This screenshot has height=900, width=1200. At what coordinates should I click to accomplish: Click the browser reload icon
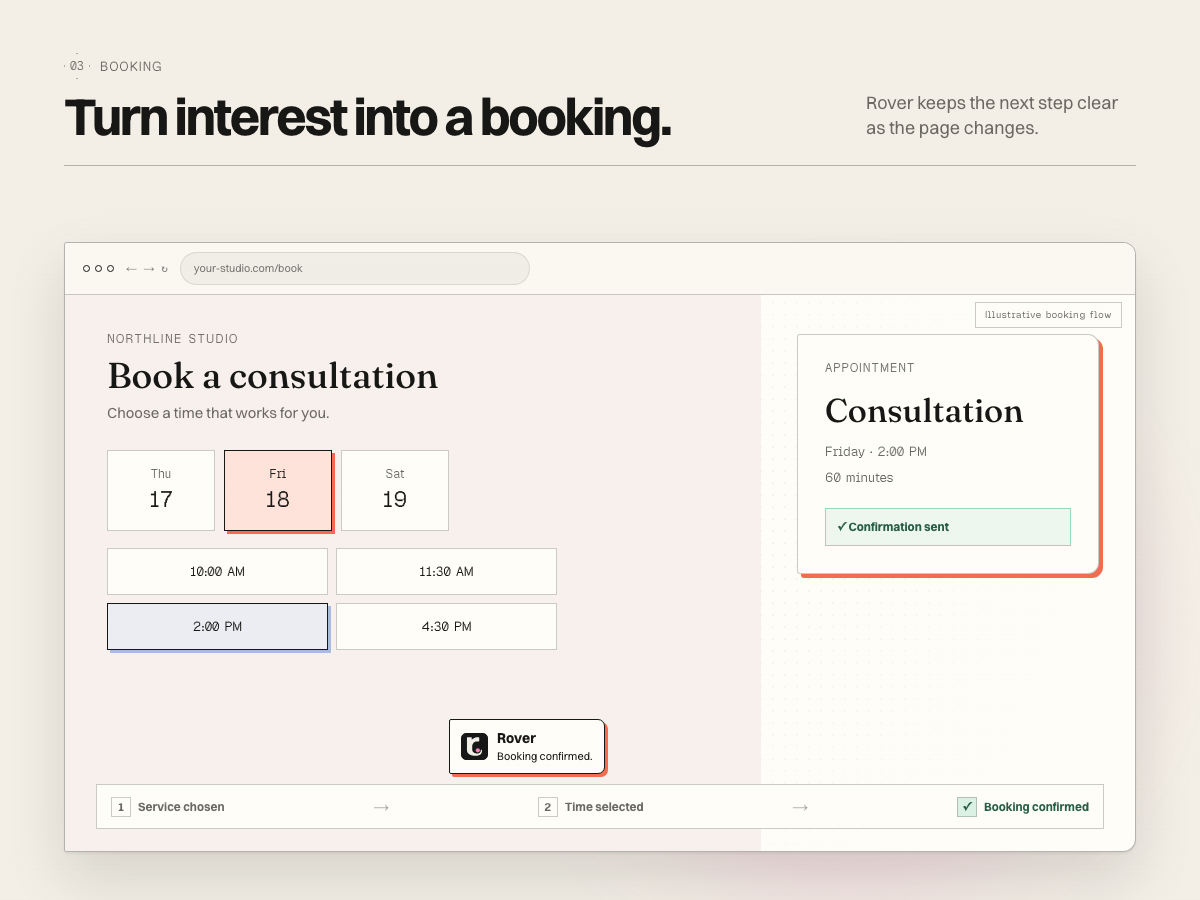click(x=165, y=269)
